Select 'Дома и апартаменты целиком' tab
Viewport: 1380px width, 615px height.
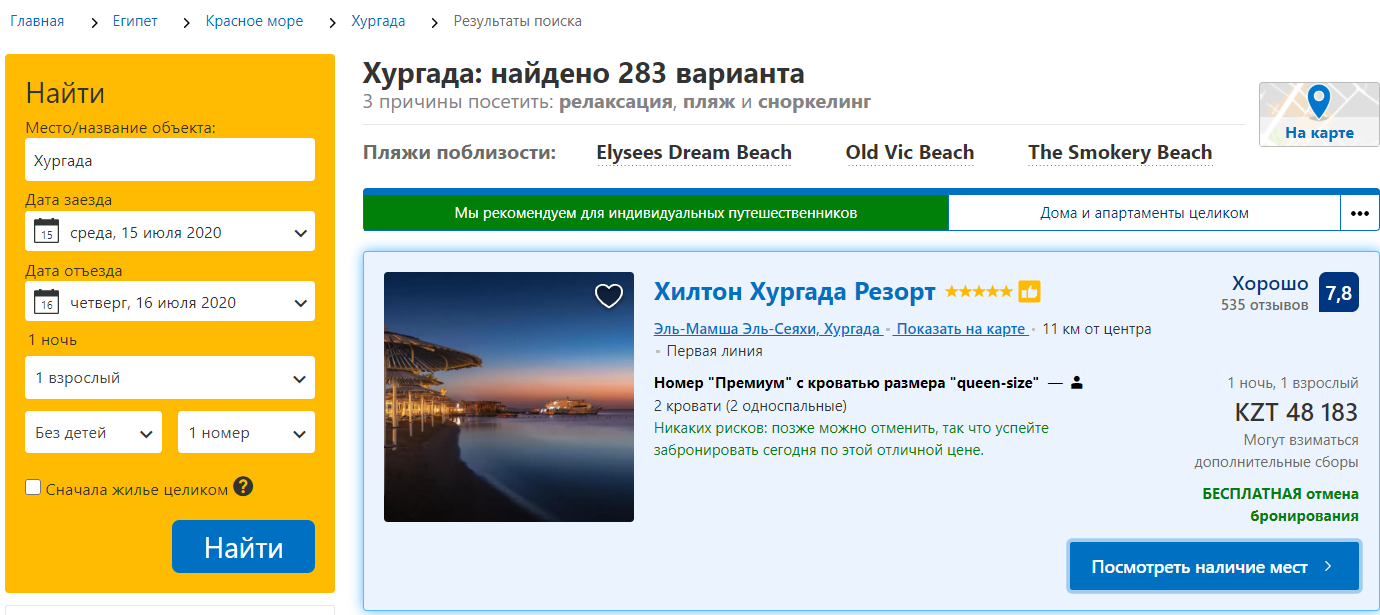point(1143,213)
